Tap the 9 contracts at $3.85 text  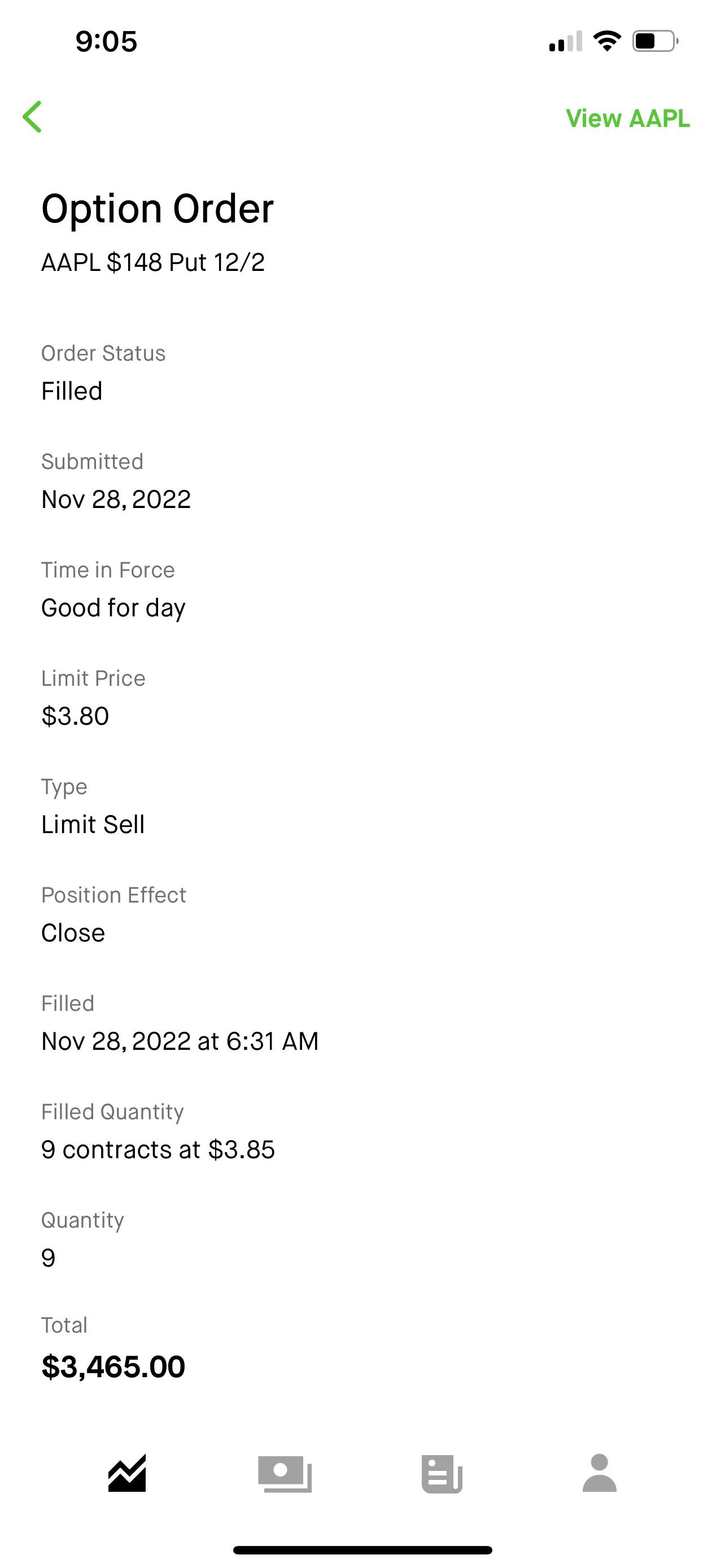(158, 1149)
